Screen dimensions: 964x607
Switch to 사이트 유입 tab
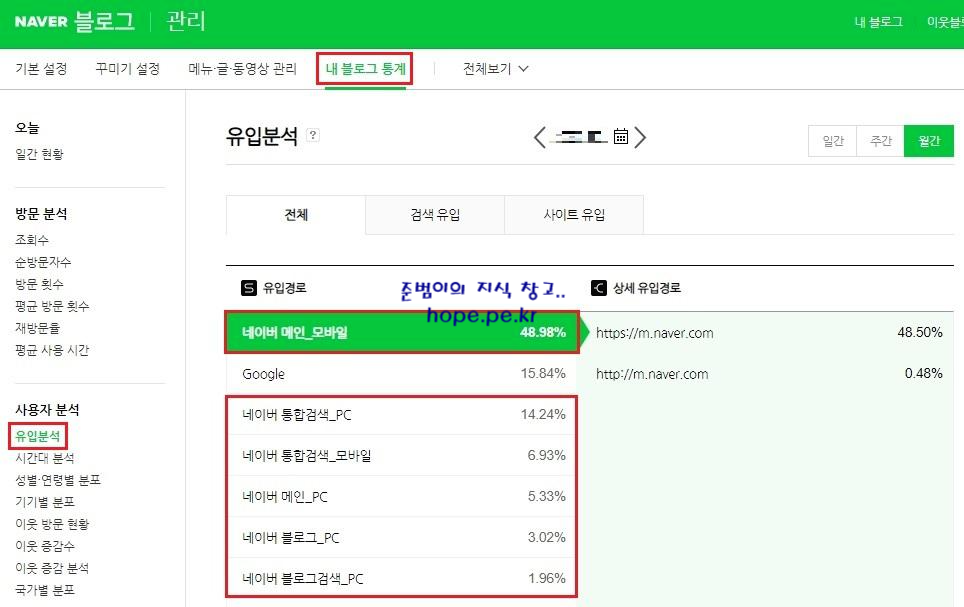click(x=574, y=215)
